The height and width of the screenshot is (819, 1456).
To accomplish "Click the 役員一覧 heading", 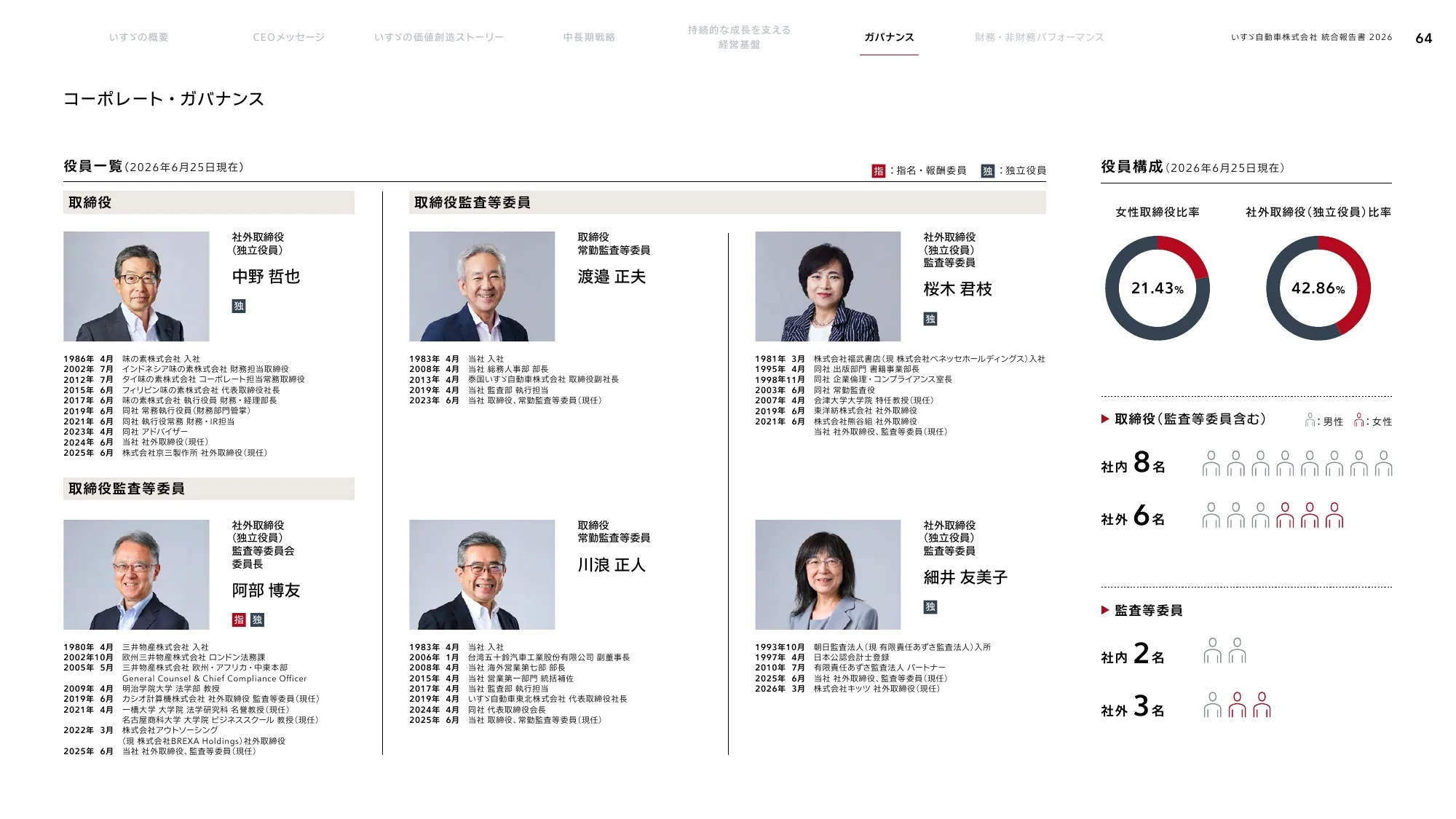I will coord(92,167).
